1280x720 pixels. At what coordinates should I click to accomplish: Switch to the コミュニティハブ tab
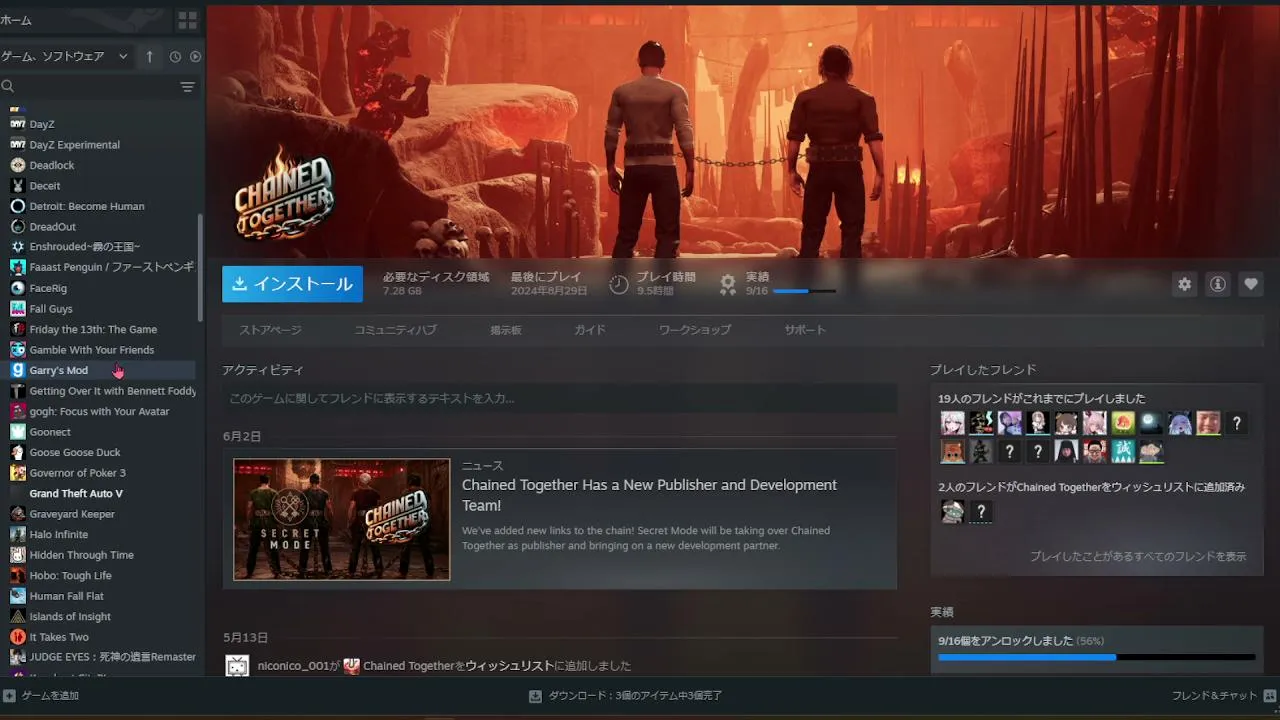(x=395, y=330)
